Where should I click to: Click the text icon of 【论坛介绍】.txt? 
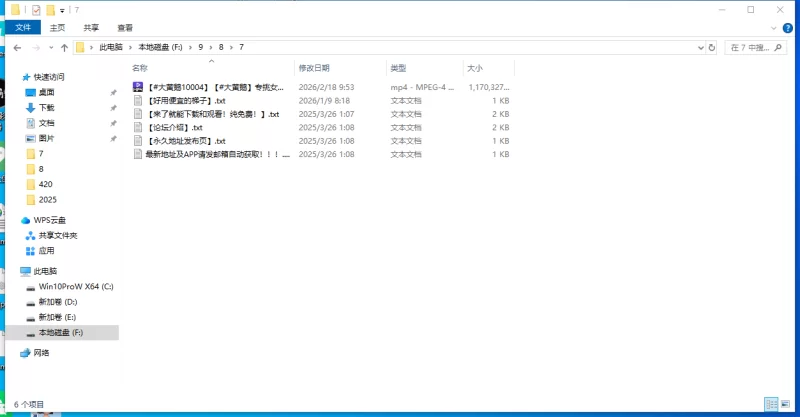coord(138,127)
